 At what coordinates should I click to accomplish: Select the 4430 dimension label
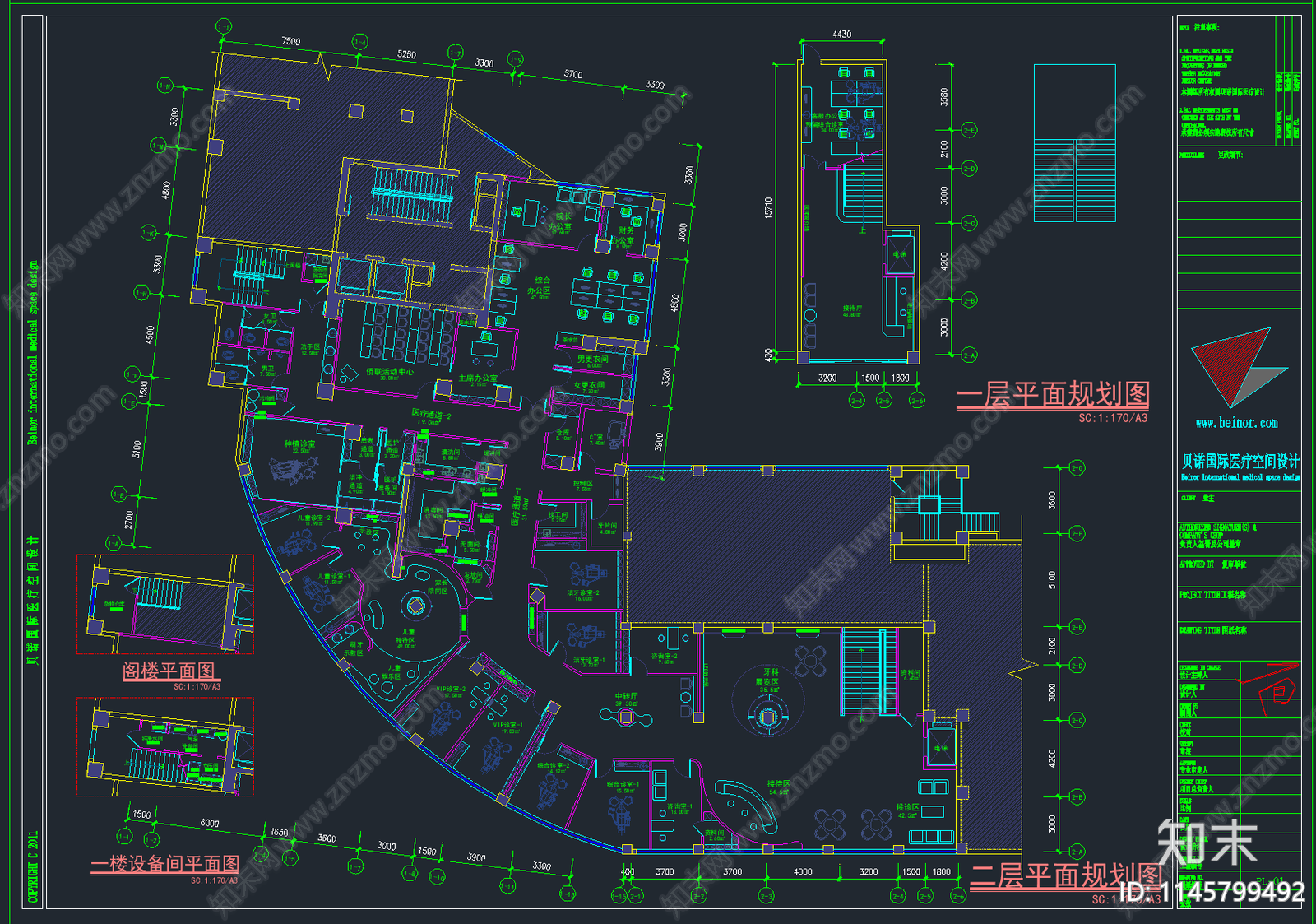[841, 35]
